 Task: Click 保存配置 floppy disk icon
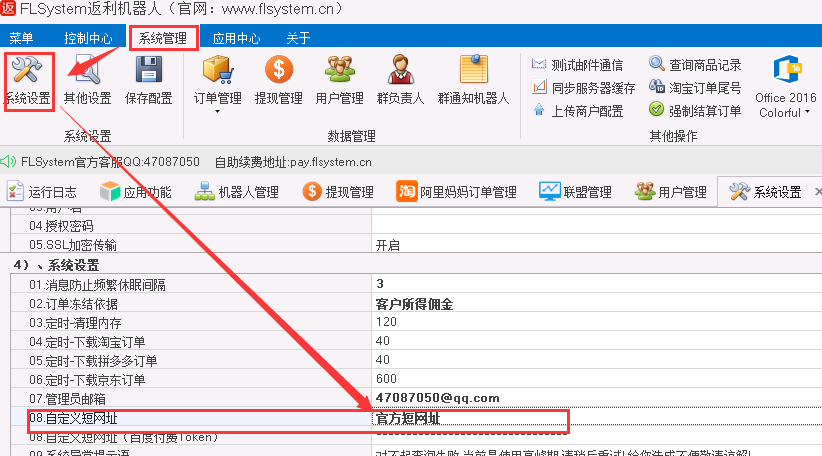coord(149,70)
